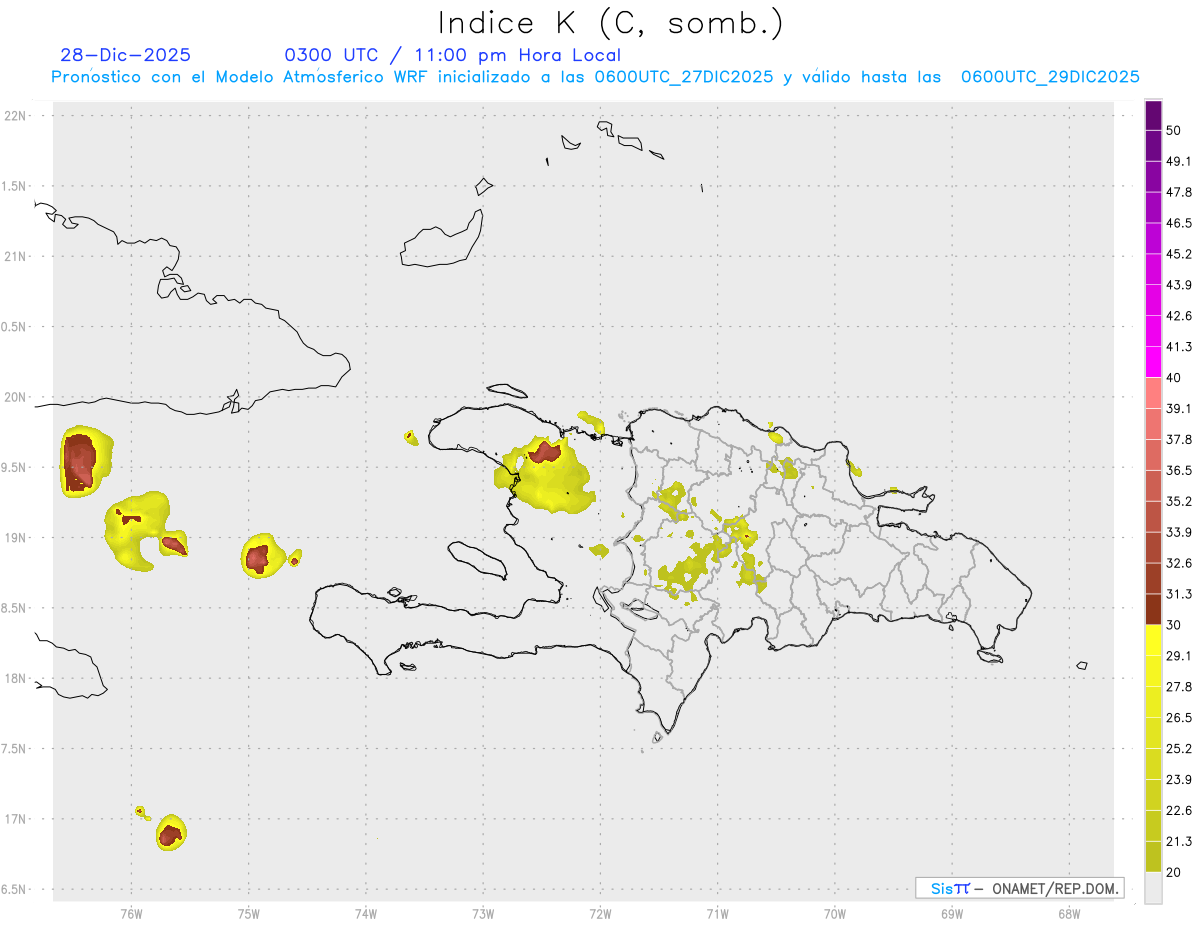Image resolution: width=1200 pixels, height=927 pixels.
Task: Click legend value "50"
Action: (x=1174, y=130)
